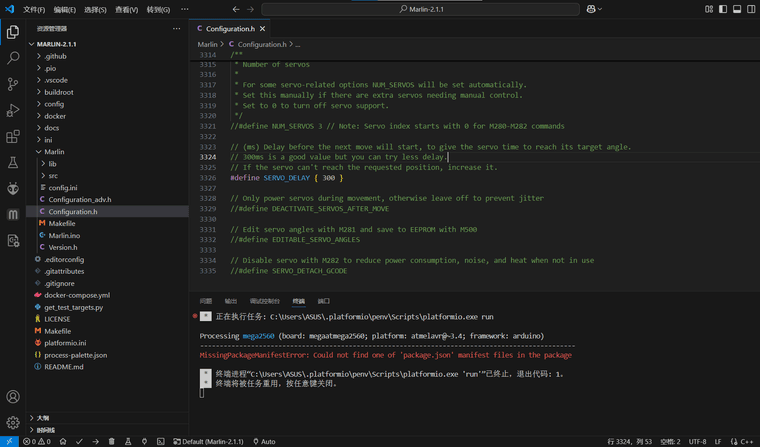Open explorer panel more actions ellipsis
This screenshot has width=760, height=447.
176,29
